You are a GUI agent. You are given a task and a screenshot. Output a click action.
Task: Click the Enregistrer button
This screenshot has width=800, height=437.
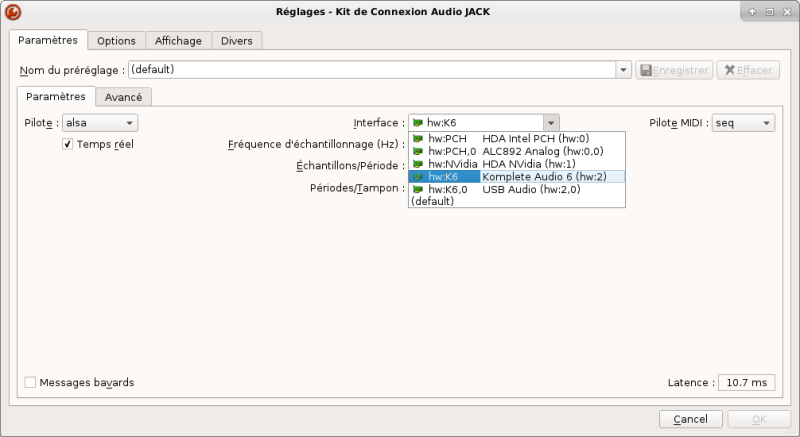[x=674, y=70]
